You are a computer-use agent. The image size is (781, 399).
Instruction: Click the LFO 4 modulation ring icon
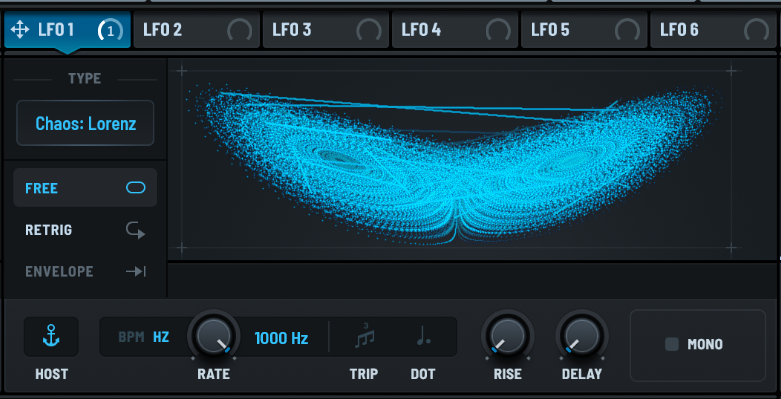tap(498, 31)
